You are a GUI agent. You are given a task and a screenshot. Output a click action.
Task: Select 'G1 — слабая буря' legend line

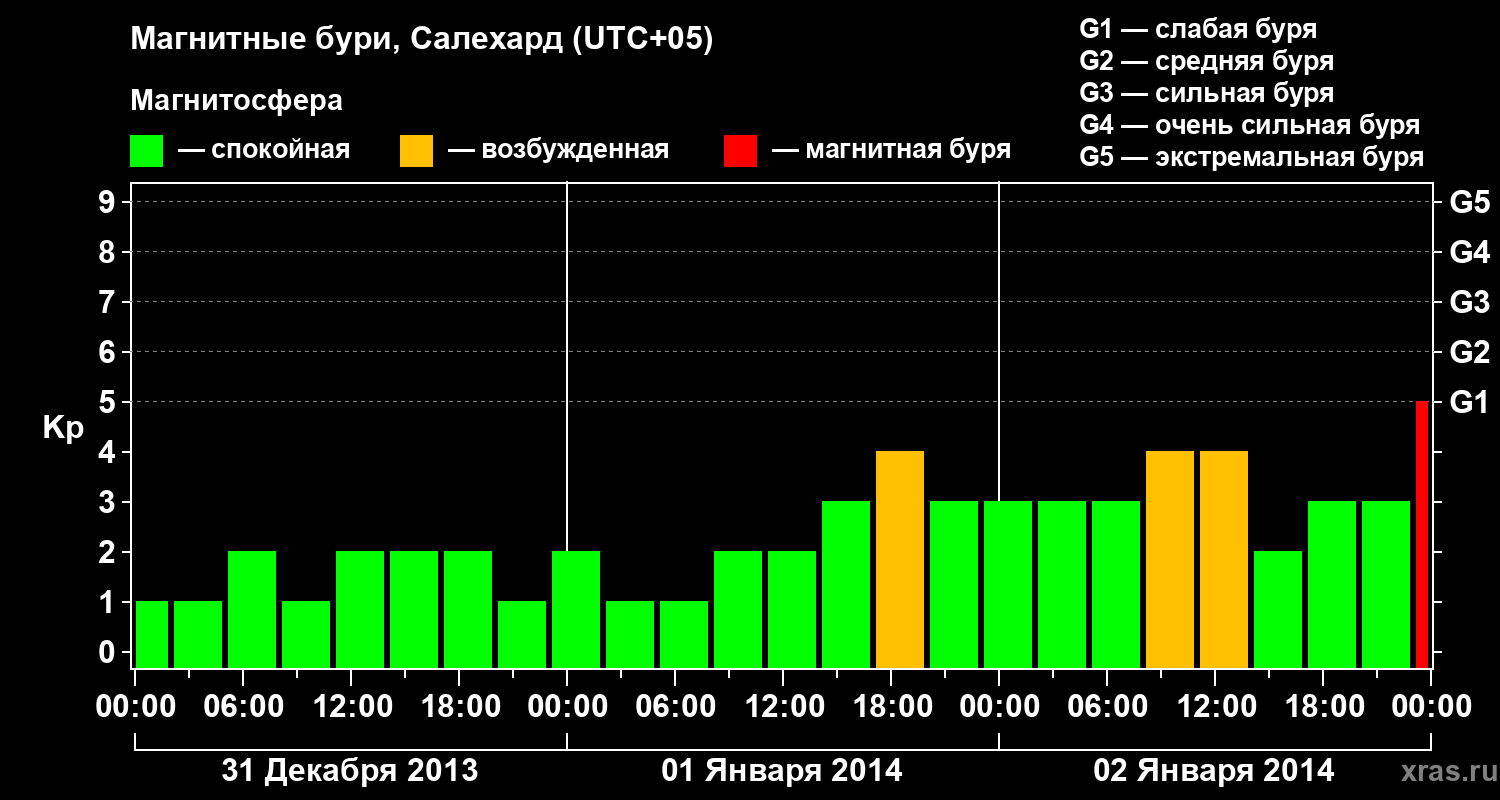click(1198, 29)
